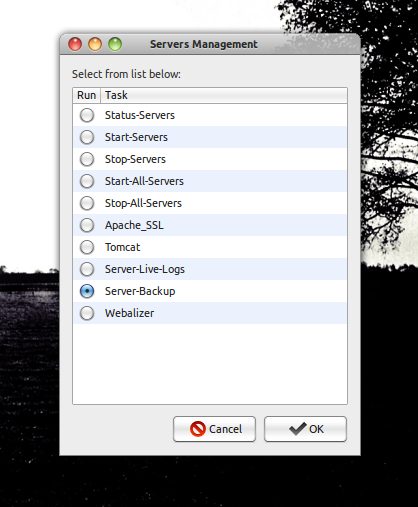The image size is (418, 507).
Task: Choose the Start-Servers radio option
Action: coord(87,137)
